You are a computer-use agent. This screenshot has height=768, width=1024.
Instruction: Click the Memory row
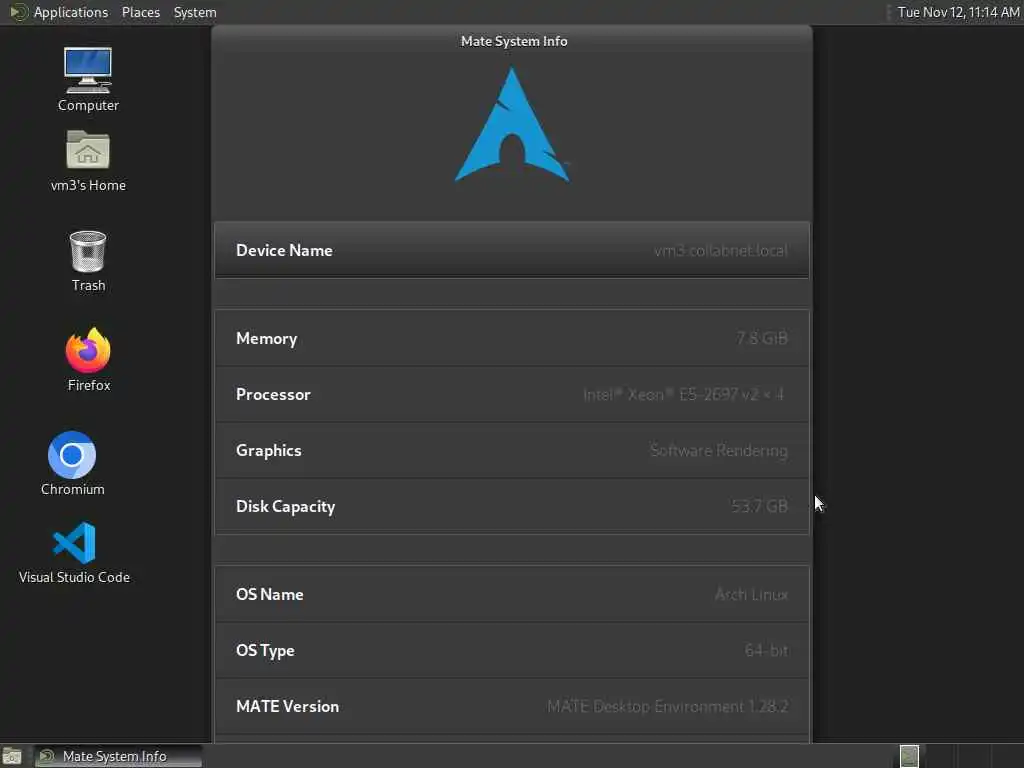512,338
